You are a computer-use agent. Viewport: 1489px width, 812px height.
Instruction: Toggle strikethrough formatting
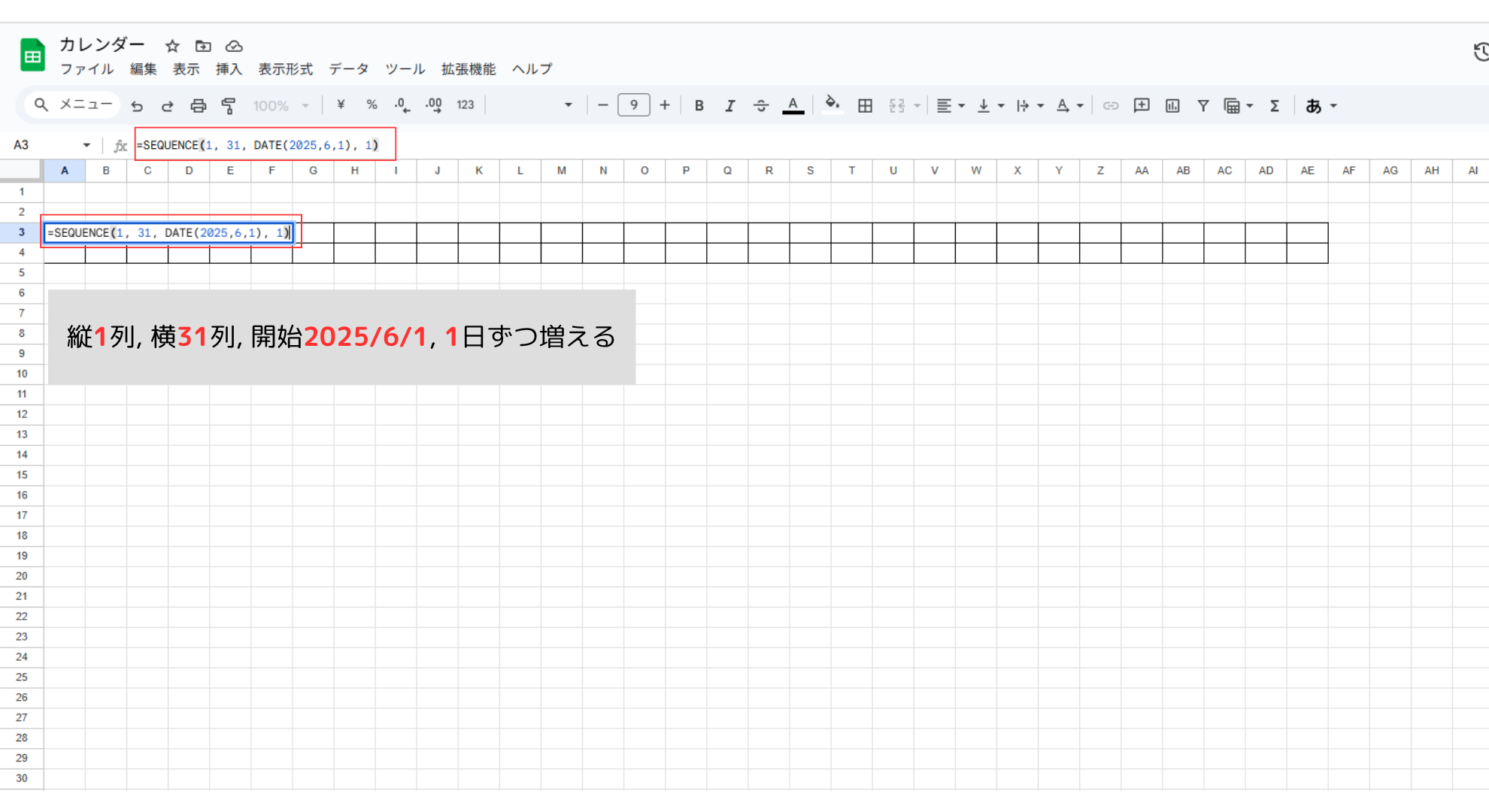(x=761, y=106)
